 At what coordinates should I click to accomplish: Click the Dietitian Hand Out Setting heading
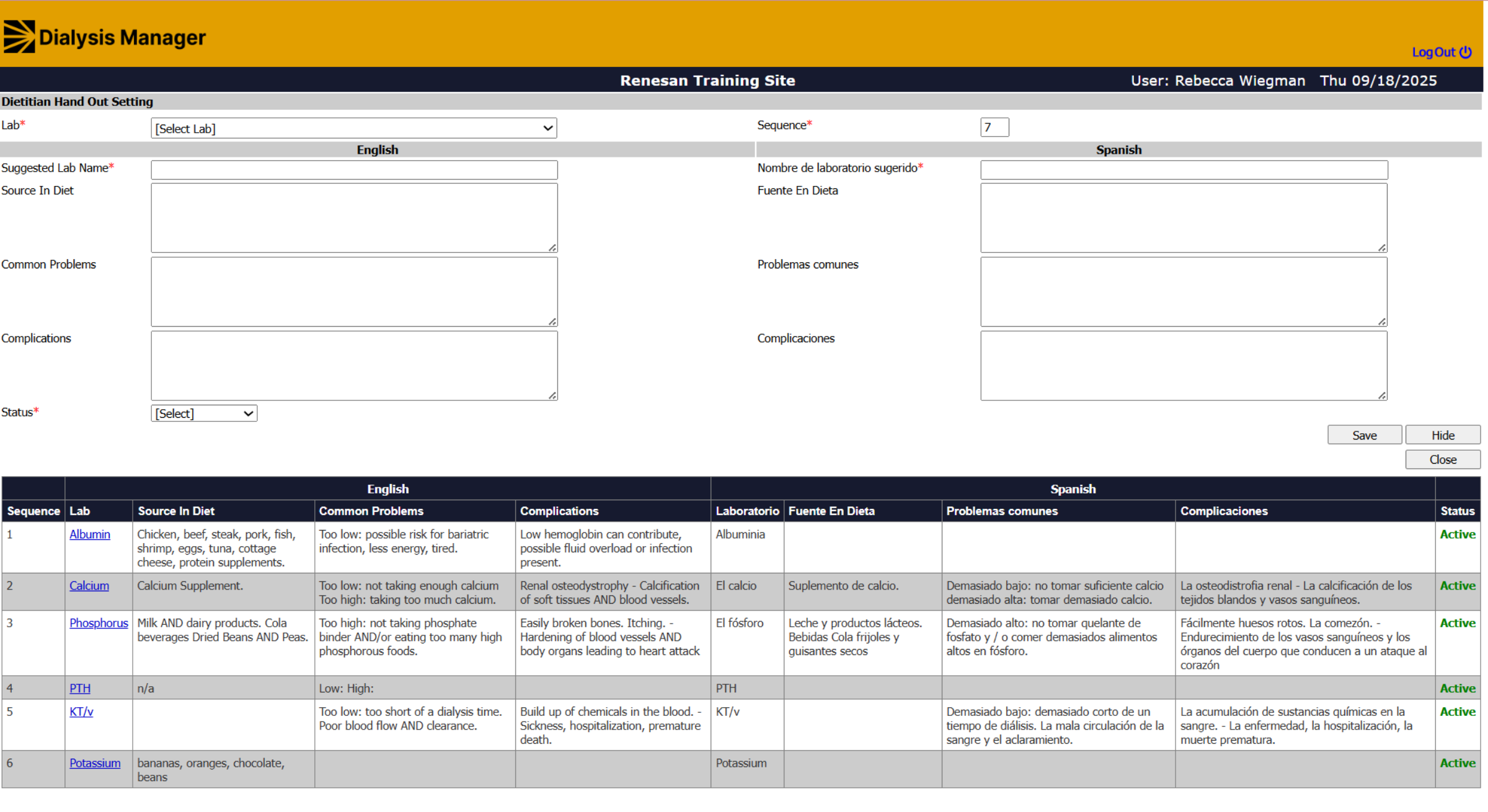coord(77,102)
